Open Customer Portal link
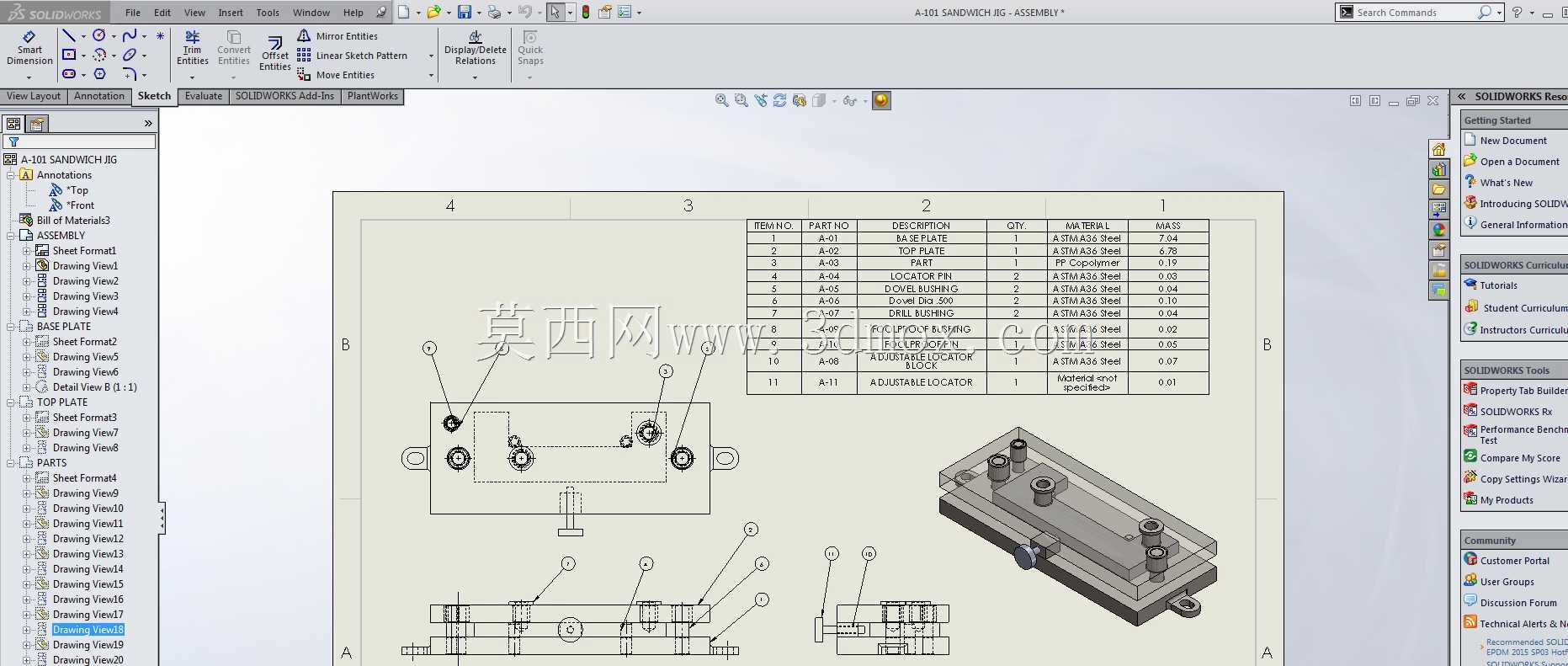1568x666 pixels. (x=1515, y=561)
